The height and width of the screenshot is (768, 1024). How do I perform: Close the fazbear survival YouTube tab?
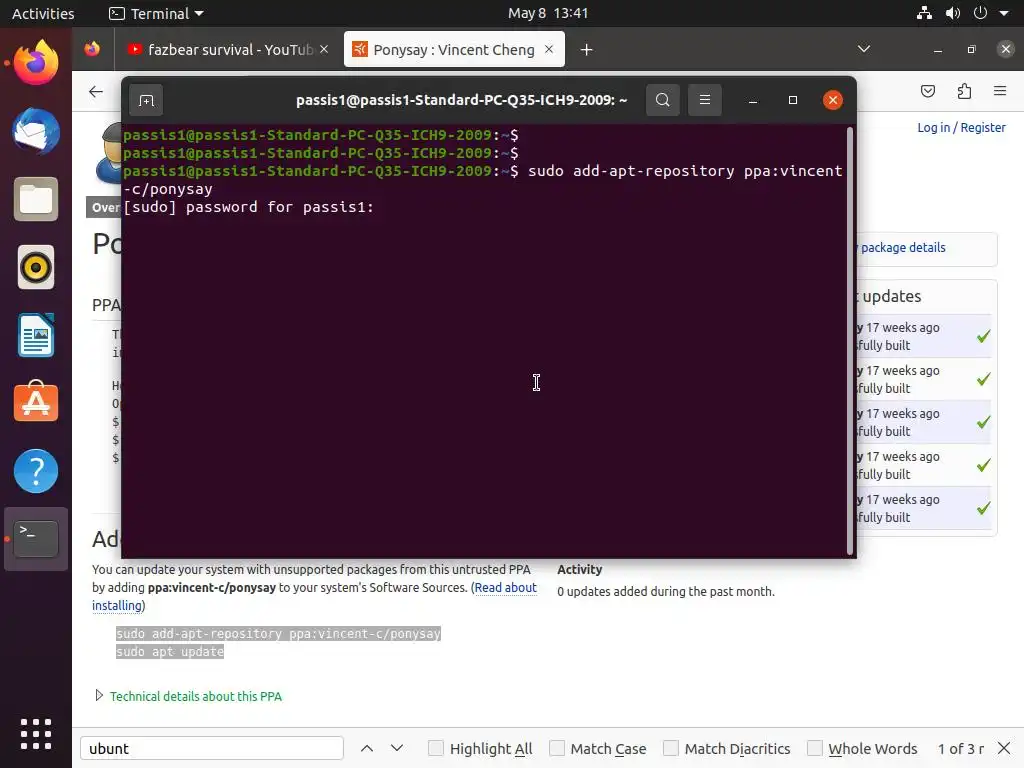(x=324, y=49)
